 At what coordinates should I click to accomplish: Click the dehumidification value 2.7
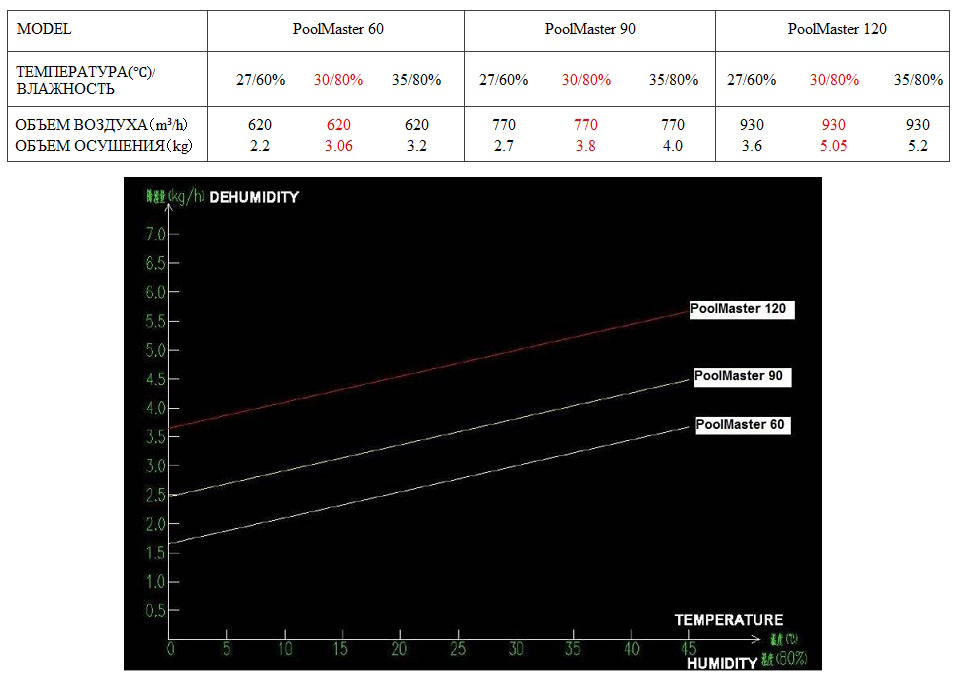(503, 145)
